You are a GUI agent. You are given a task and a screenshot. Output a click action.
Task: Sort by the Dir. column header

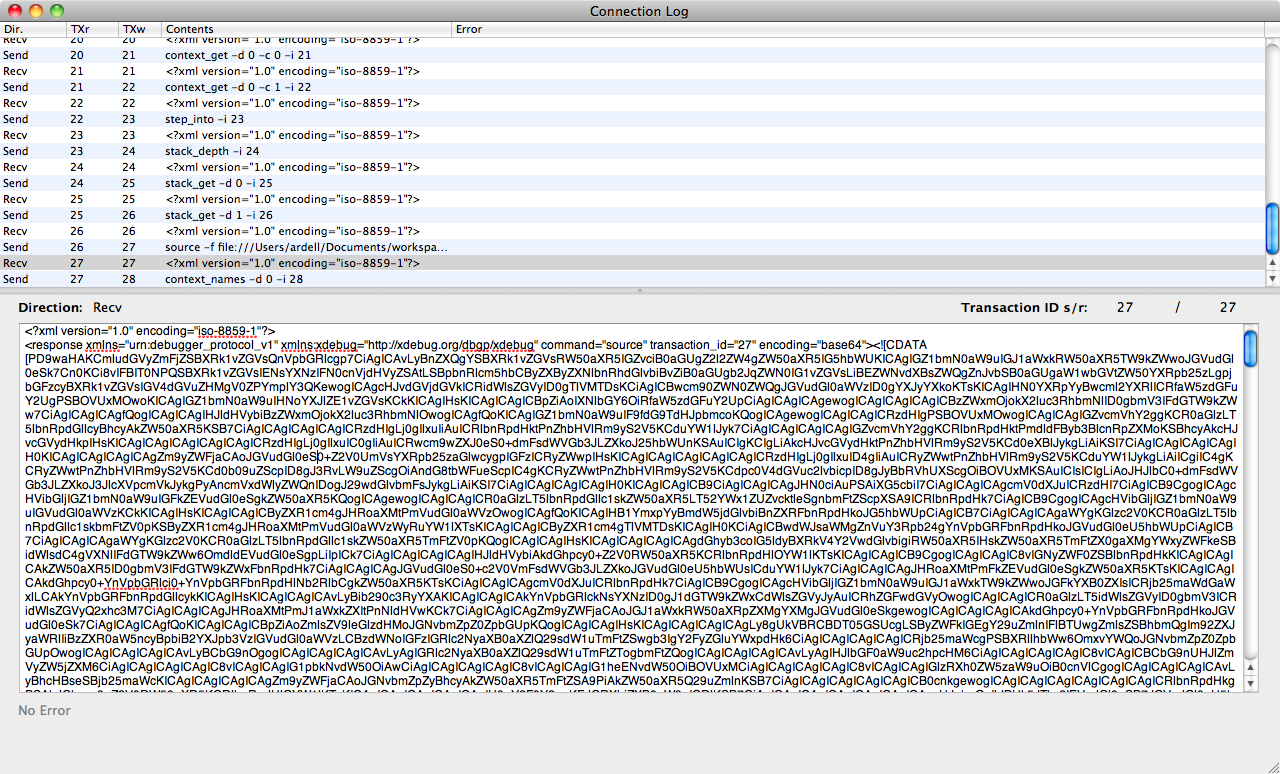[32, 30]
